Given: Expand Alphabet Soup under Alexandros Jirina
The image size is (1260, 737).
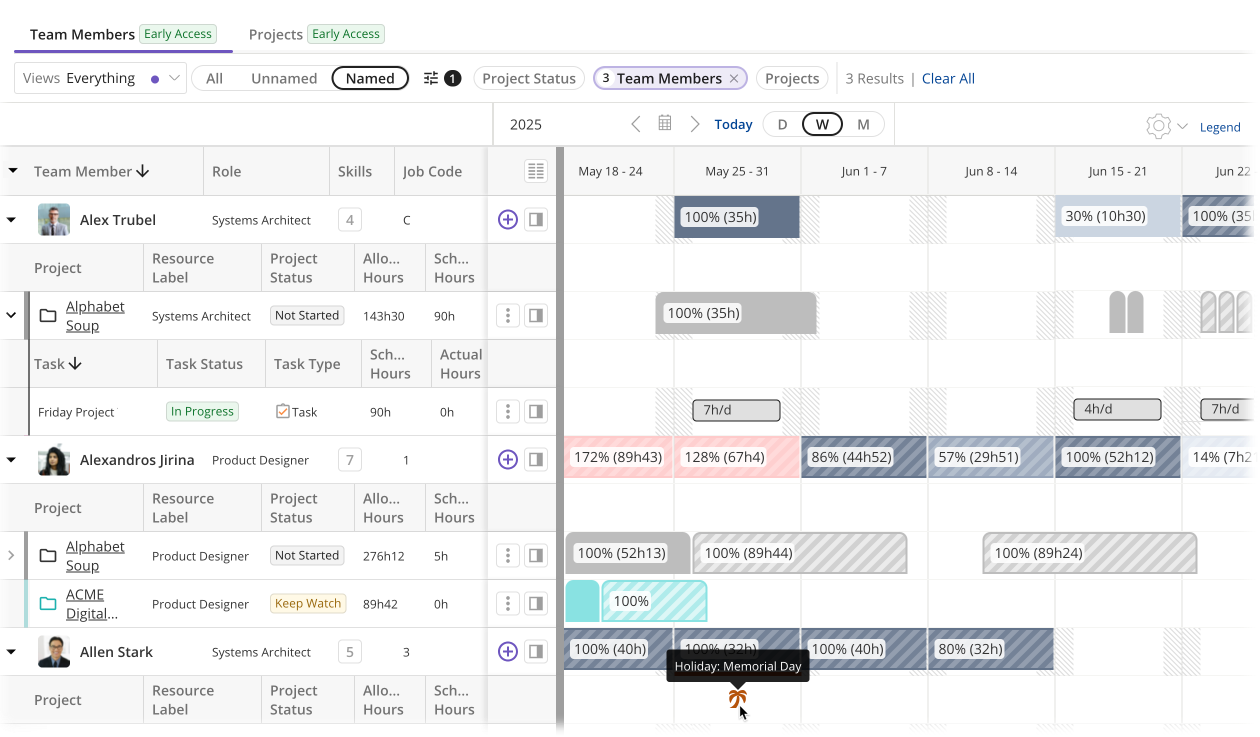Looking at the screenshot, I should coord(12,555).
